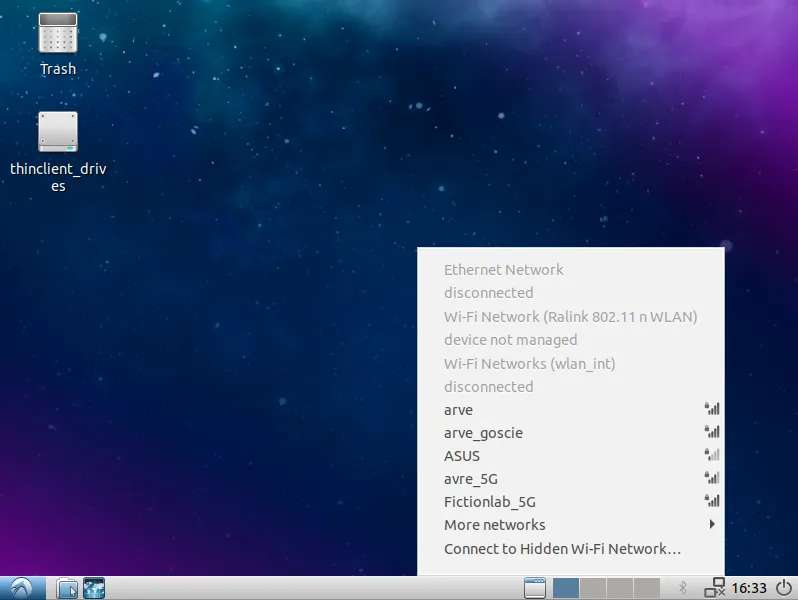Open the thinclient_drives desktop icon
798x600 pixels.
click(57, 133)
